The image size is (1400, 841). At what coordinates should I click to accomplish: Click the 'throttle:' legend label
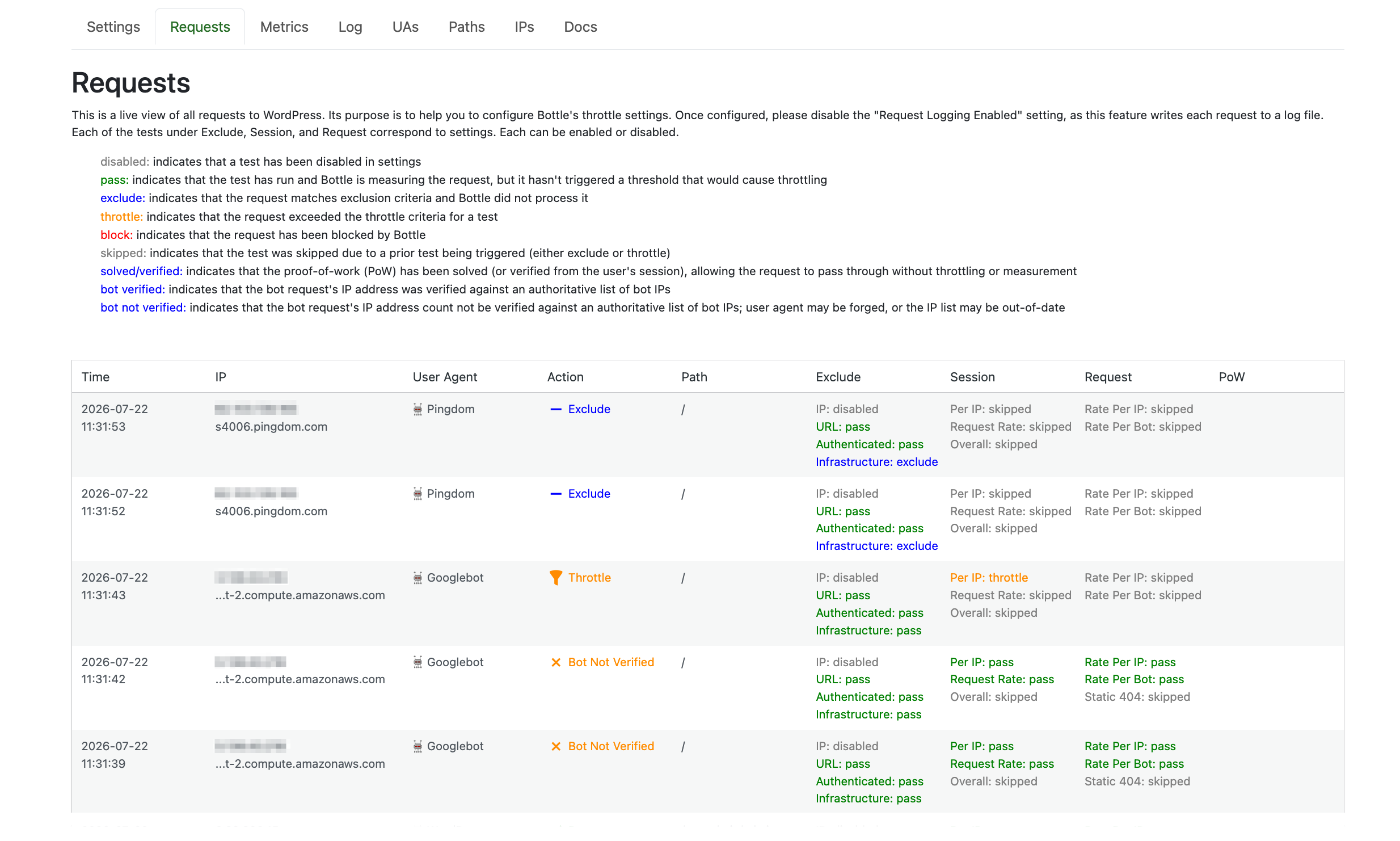coord(121,217)
